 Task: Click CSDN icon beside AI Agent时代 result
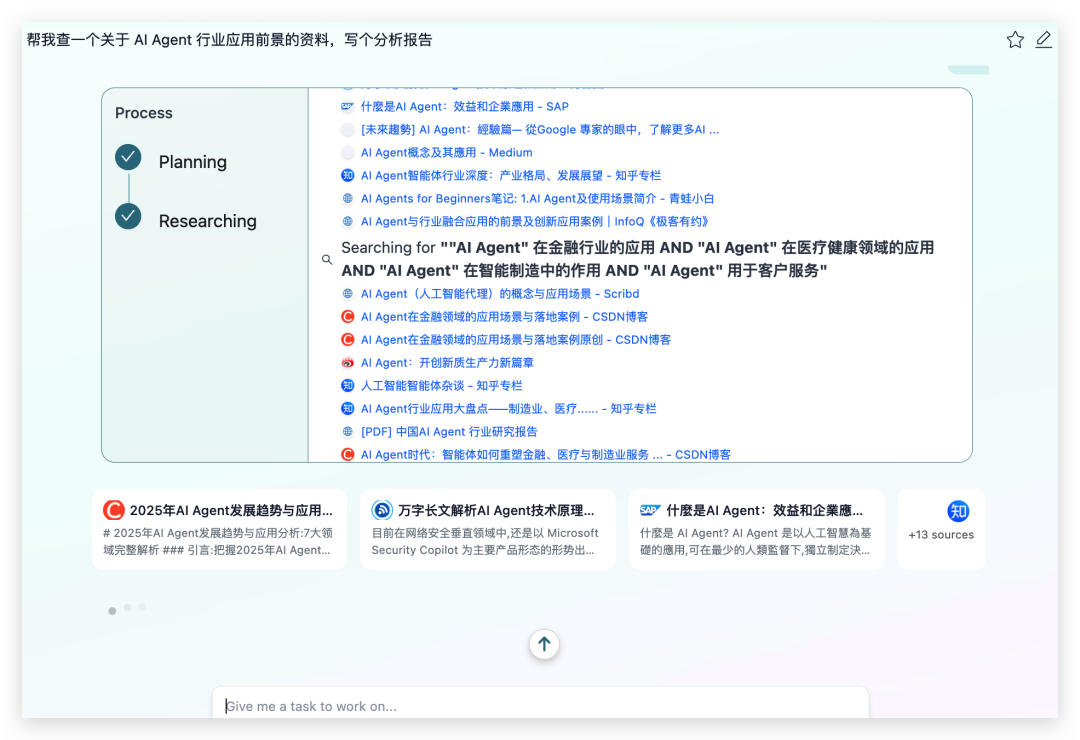point(348,454)
